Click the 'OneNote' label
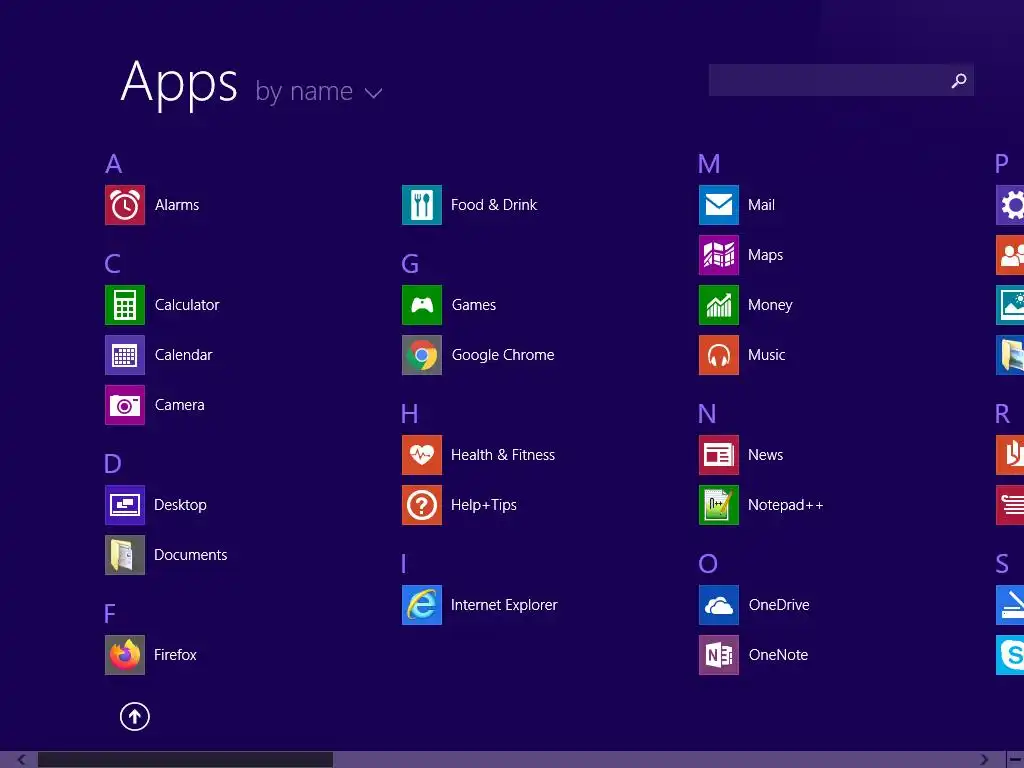The image size is (1024, 768). (x=778, y=655)
